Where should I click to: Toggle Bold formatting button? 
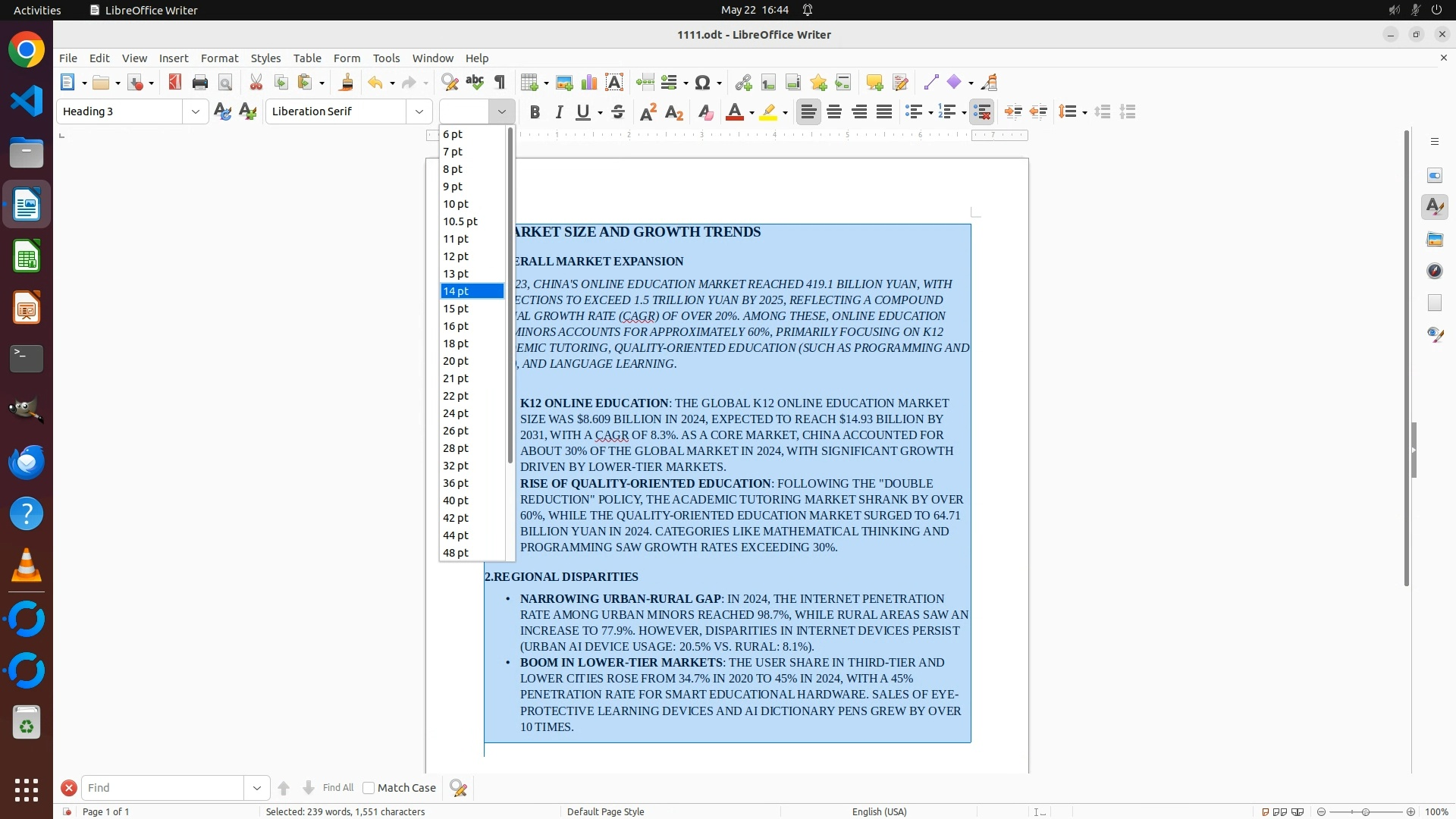(535, 112)
